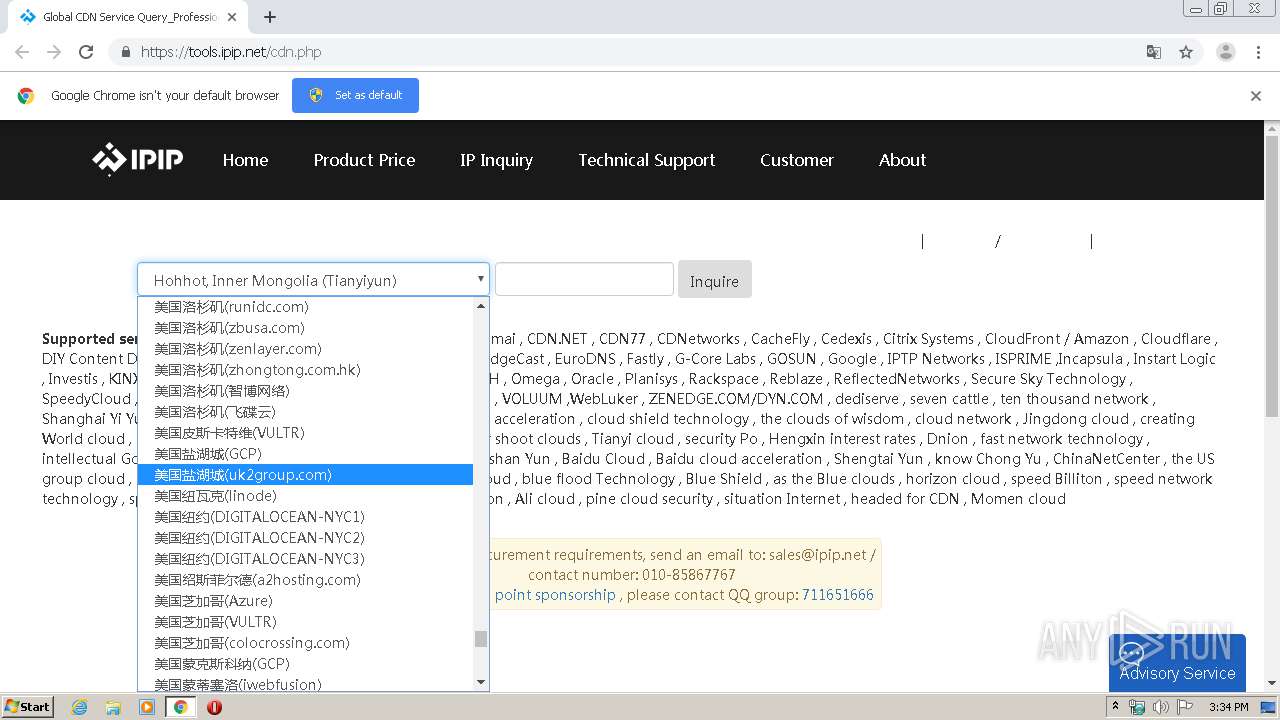Close the Global CDN Service Query tab
Screen dimensions: 1280x720
(232, 17)
